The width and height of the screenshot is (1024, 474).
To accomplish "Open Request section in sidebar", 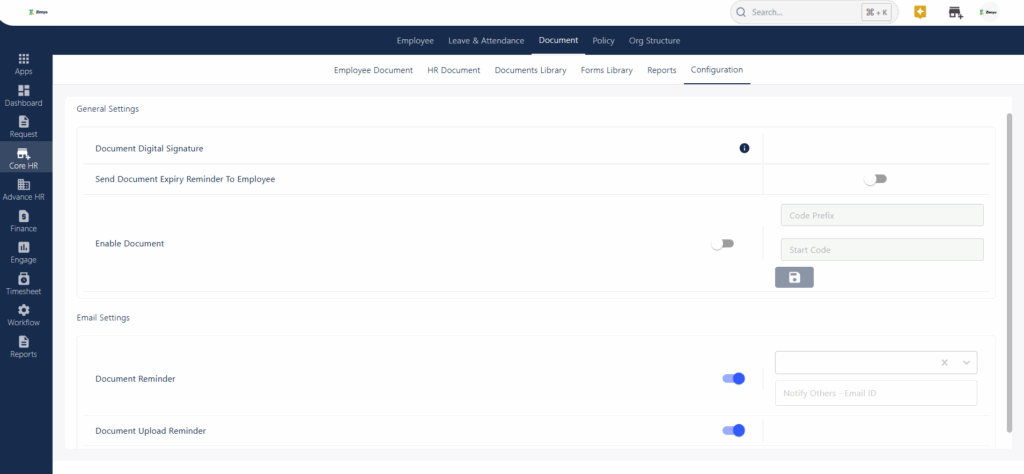I will 24,127.
